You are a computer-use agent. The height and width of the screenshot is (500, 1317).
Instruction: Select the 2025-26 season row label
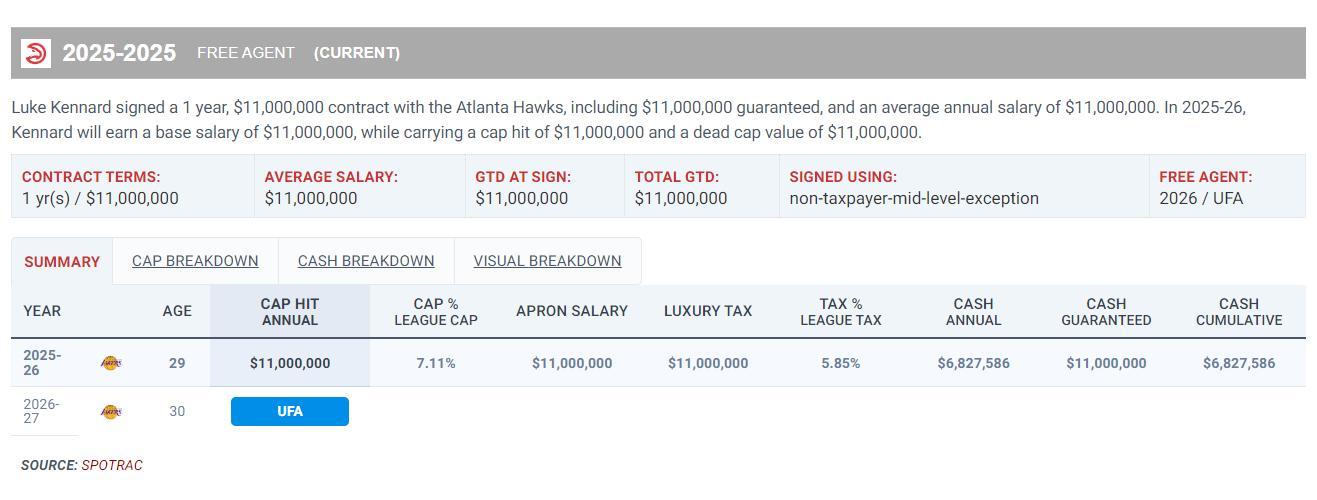coord(42,363)
